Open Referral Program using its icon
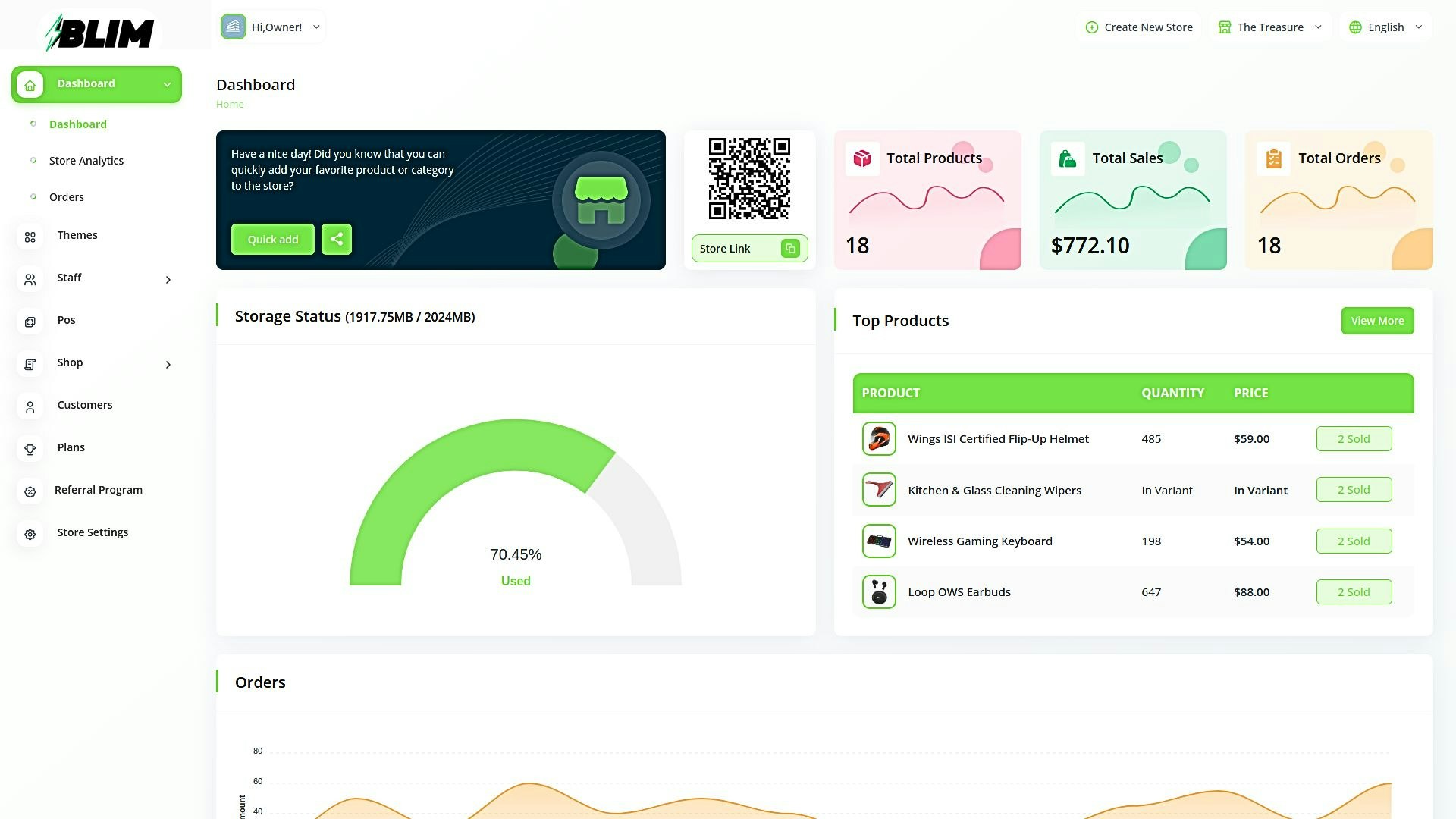 click(30, 491)
